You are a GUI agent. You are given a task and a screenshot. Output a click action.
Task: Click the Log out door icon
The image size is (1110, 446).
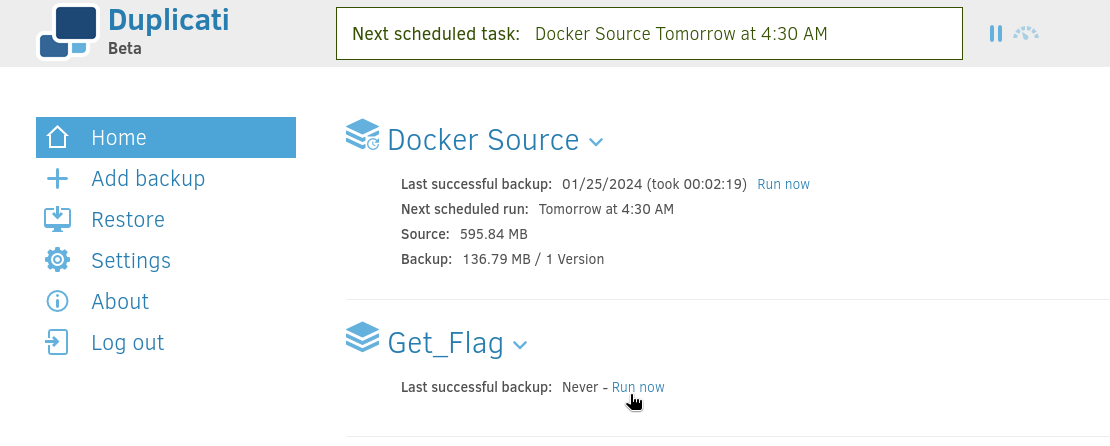57,343
